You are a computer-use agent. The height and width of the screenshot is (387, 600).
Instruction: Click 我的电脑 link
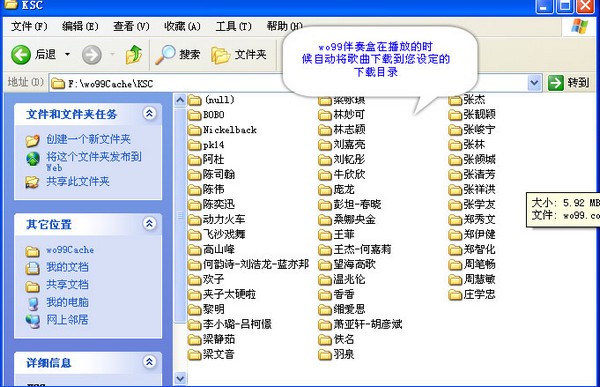(x=67, y=302)
